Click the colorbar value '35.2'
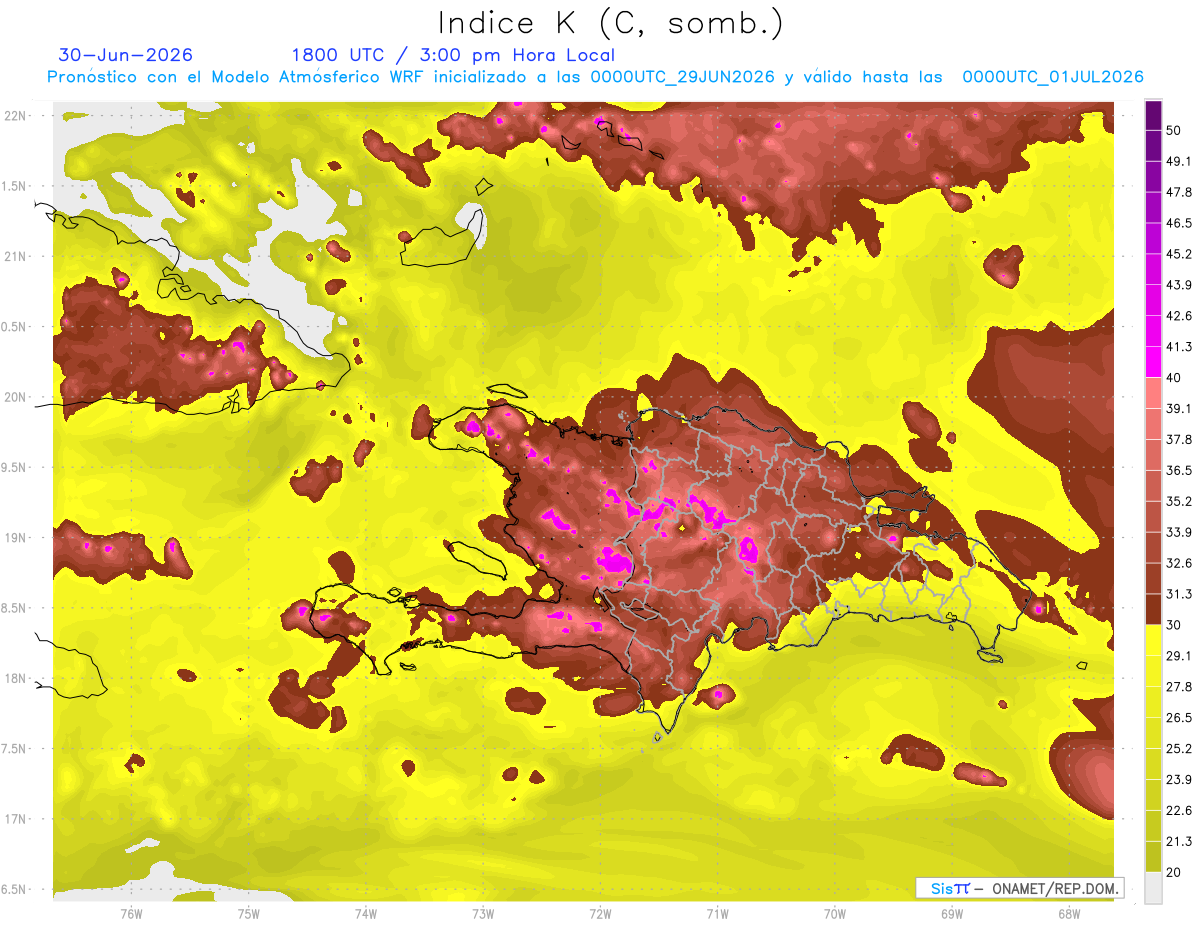 1178,501
